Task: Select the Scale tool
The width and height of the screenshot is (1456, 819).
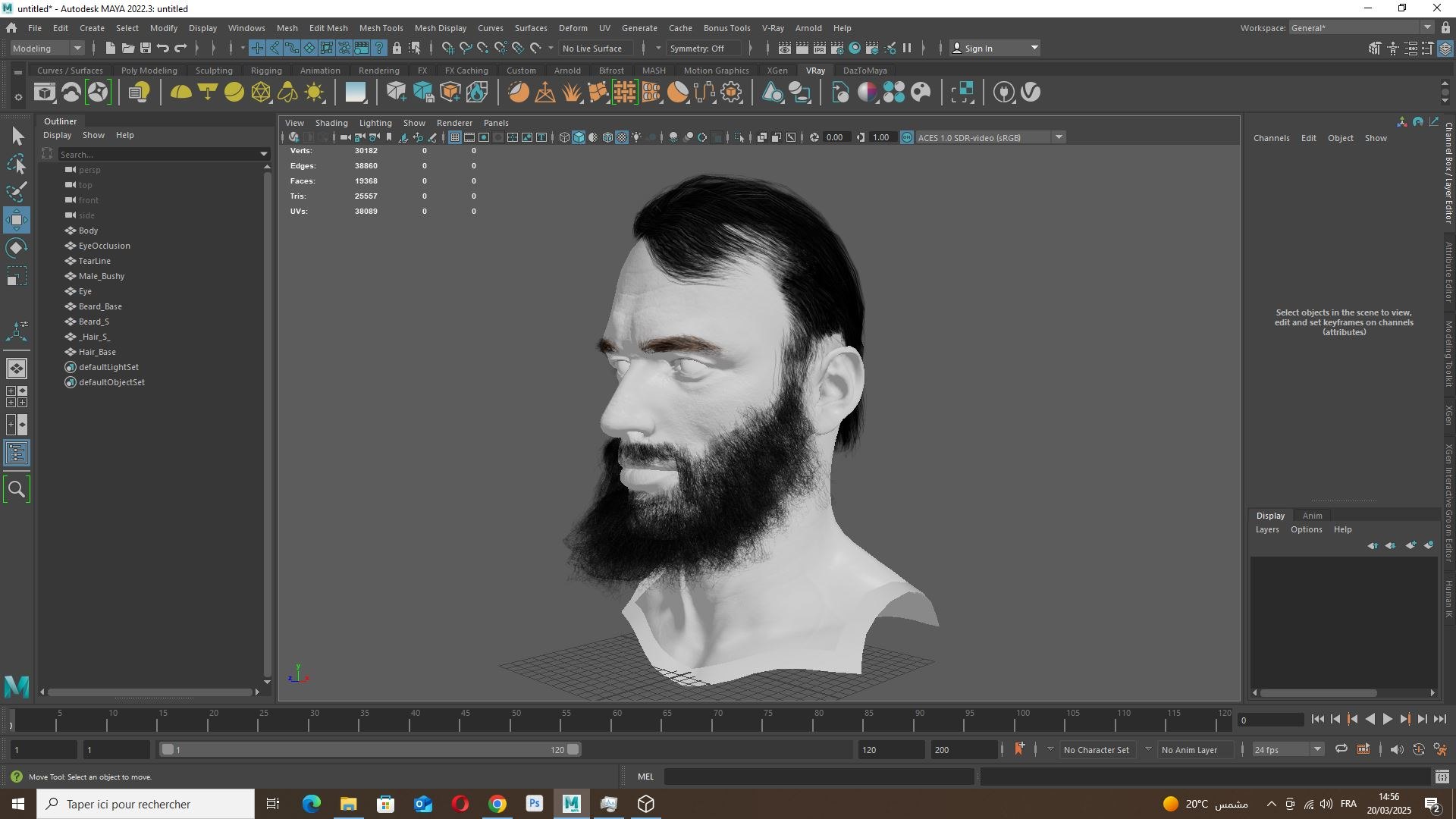Action: coord(17,276)
